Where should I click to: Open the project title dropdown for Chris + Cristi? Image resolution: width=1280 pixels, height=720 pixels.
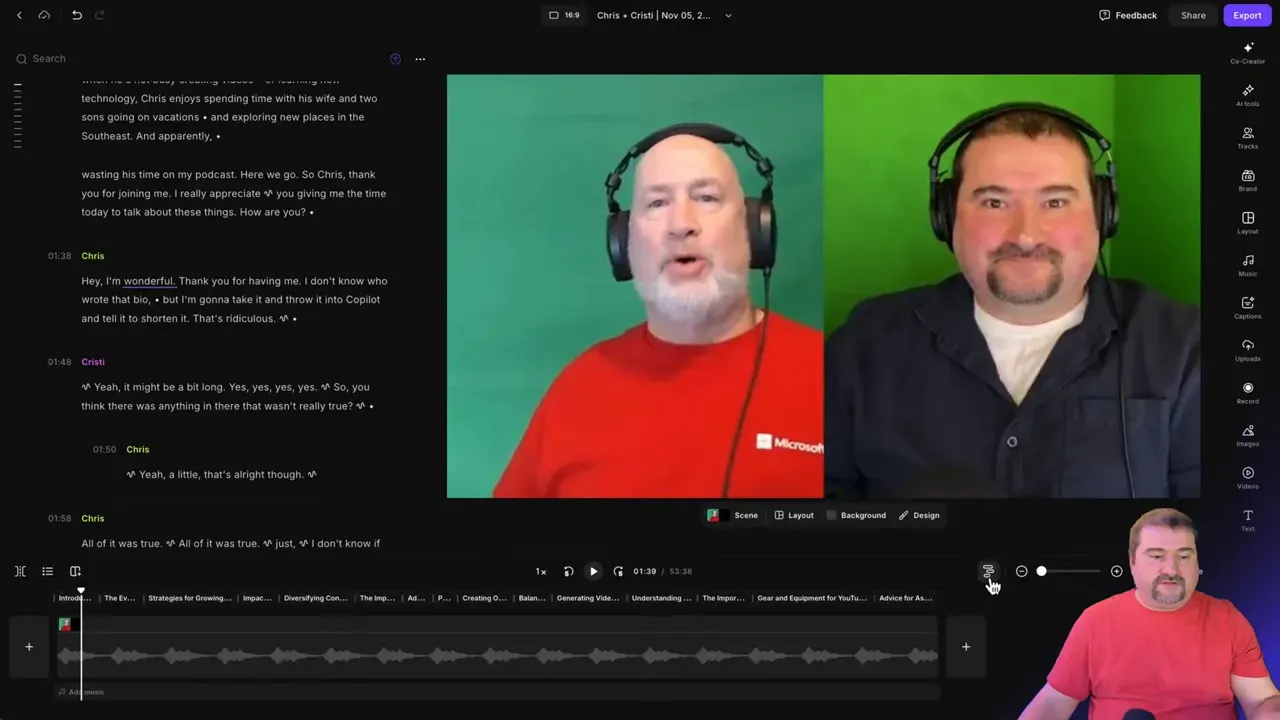tap(727, 15)
